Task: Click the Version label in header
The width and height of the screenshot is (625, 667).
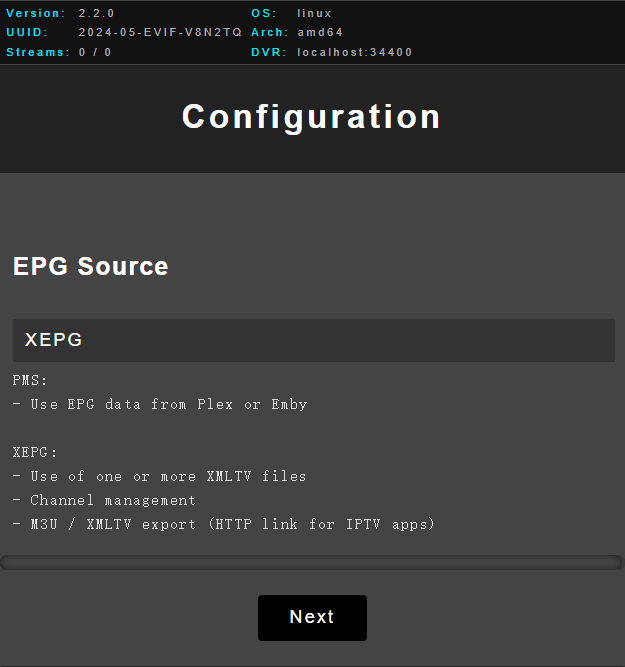Action: tap(36, 13)
